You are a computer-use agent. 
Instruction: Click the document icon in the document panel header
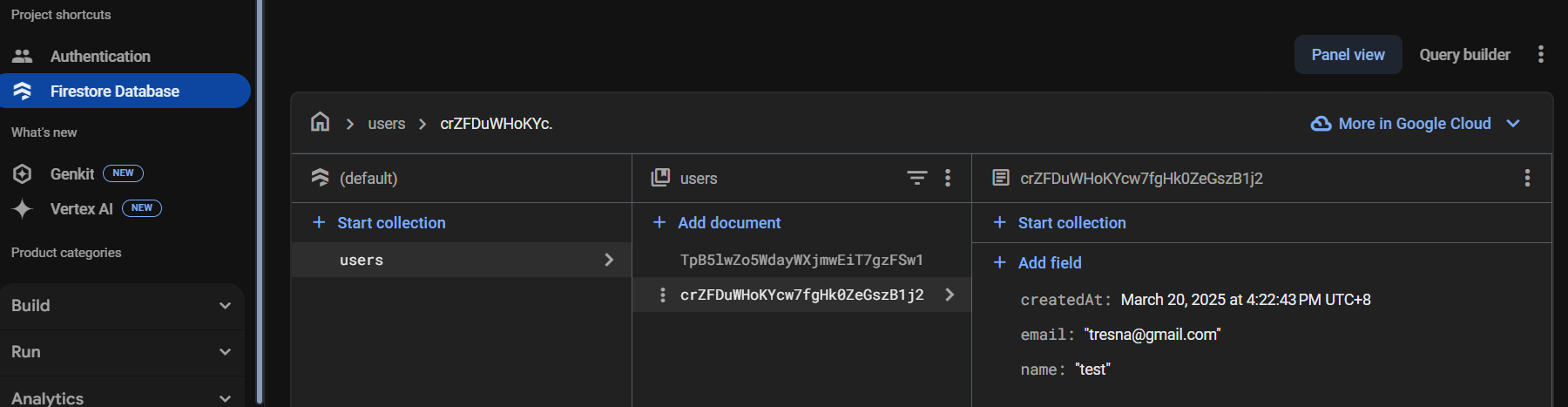click(1001, 178)
